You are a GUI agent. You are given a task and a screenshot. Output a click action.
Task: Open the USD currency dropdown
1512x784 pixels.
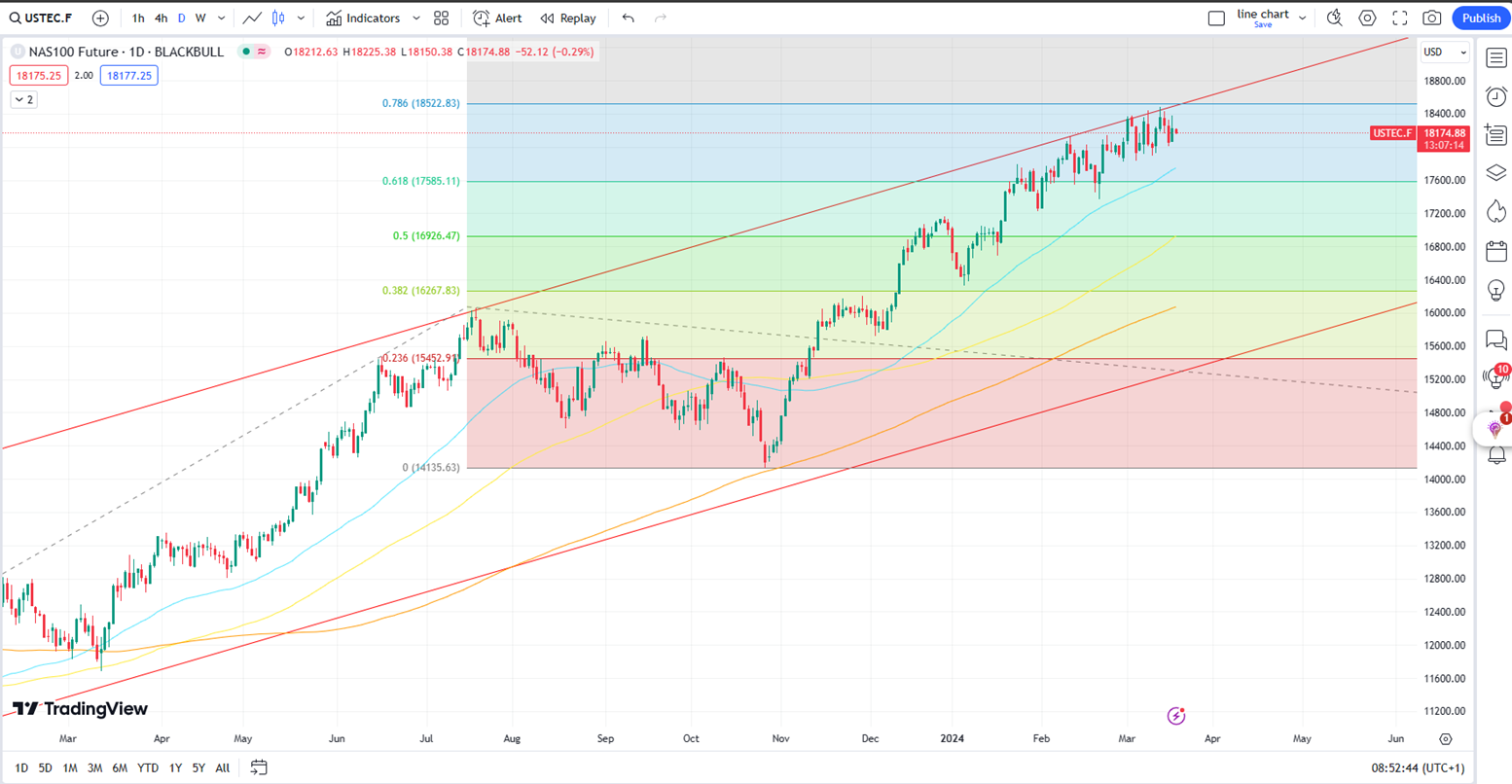point(1445,53)
